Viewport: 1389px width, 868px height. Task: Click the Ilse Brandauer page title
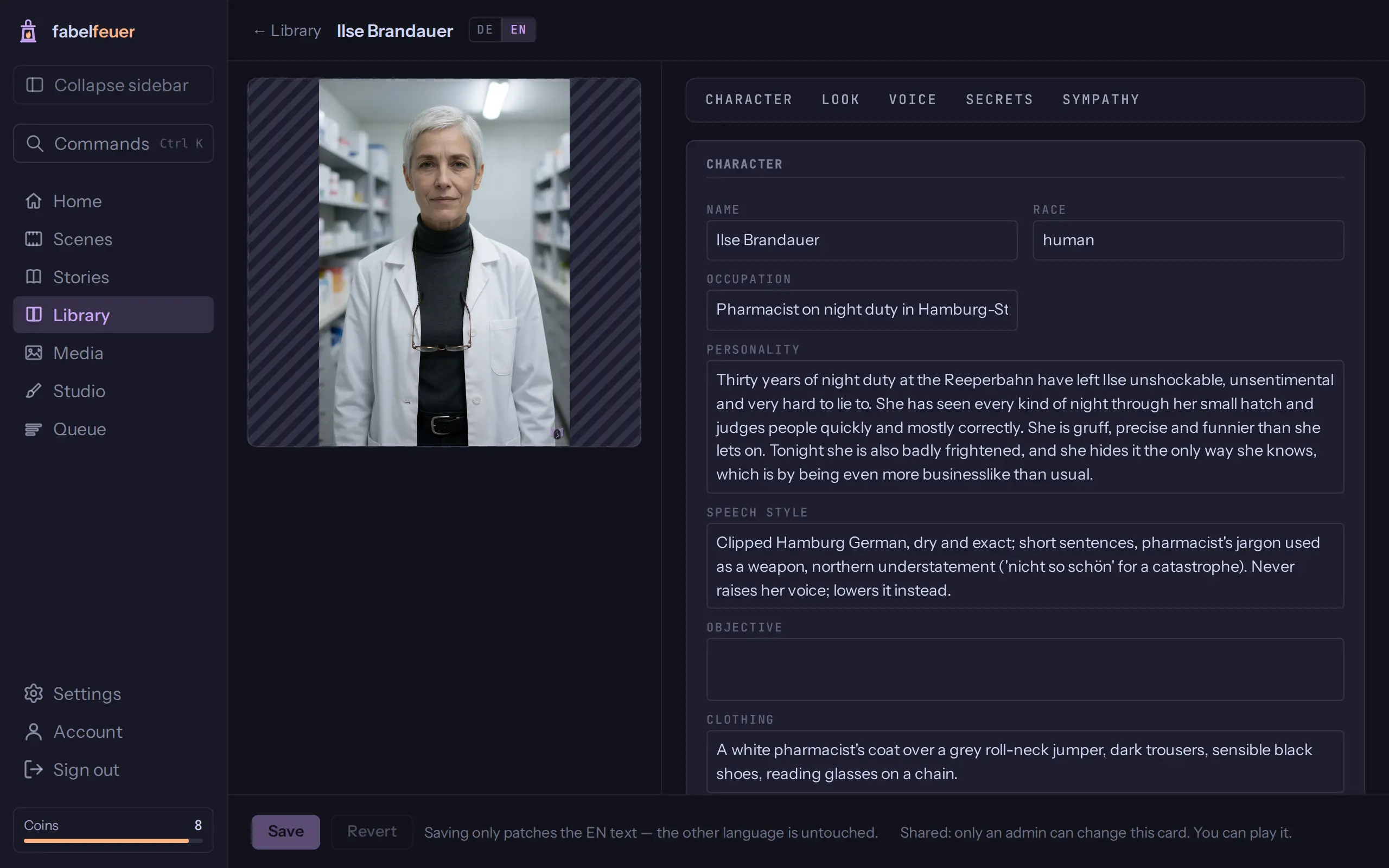395,30
